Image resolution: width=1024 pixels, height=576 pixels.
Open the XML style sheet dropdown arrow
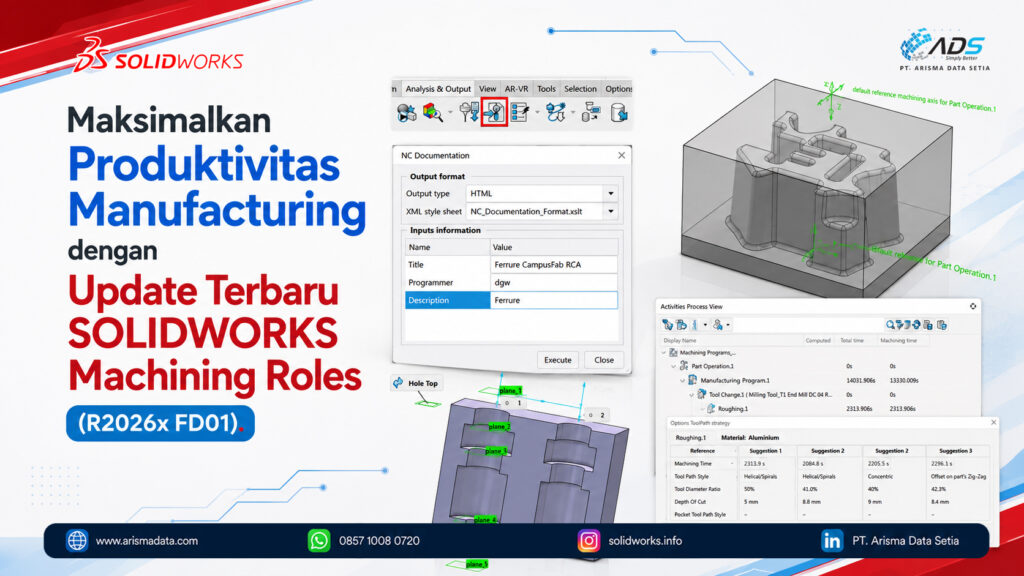click(x=611, y=212)
